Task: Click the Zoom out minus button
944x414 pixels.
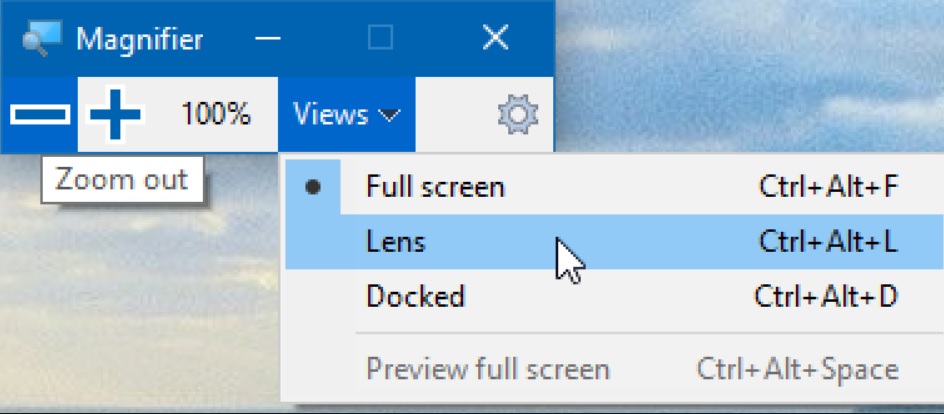Action: (40, 114)
